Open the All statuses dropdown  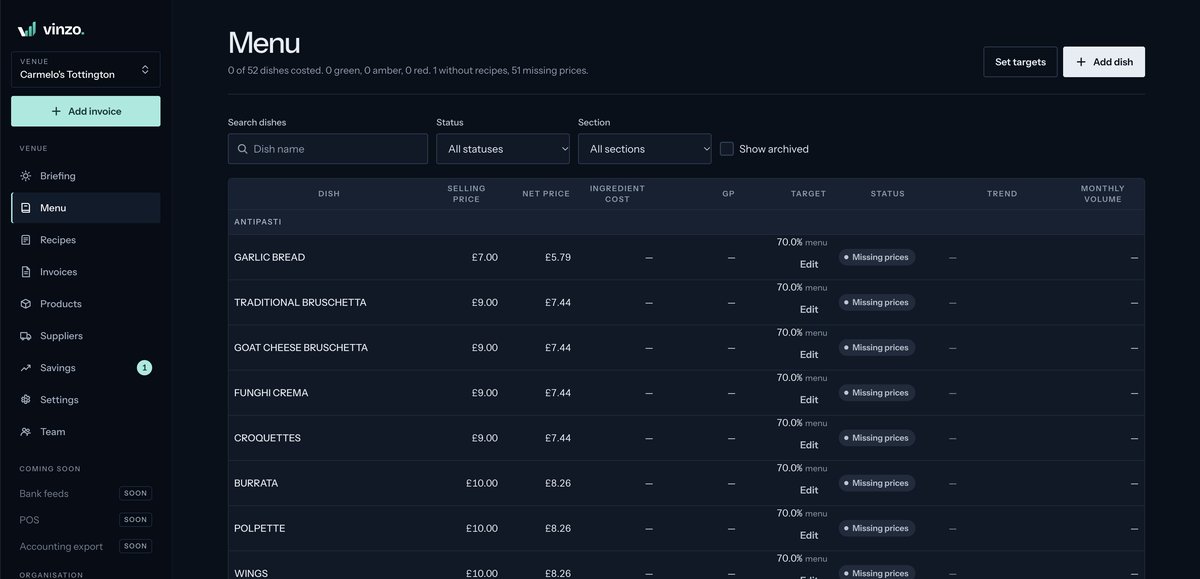(x=503, y=149)
